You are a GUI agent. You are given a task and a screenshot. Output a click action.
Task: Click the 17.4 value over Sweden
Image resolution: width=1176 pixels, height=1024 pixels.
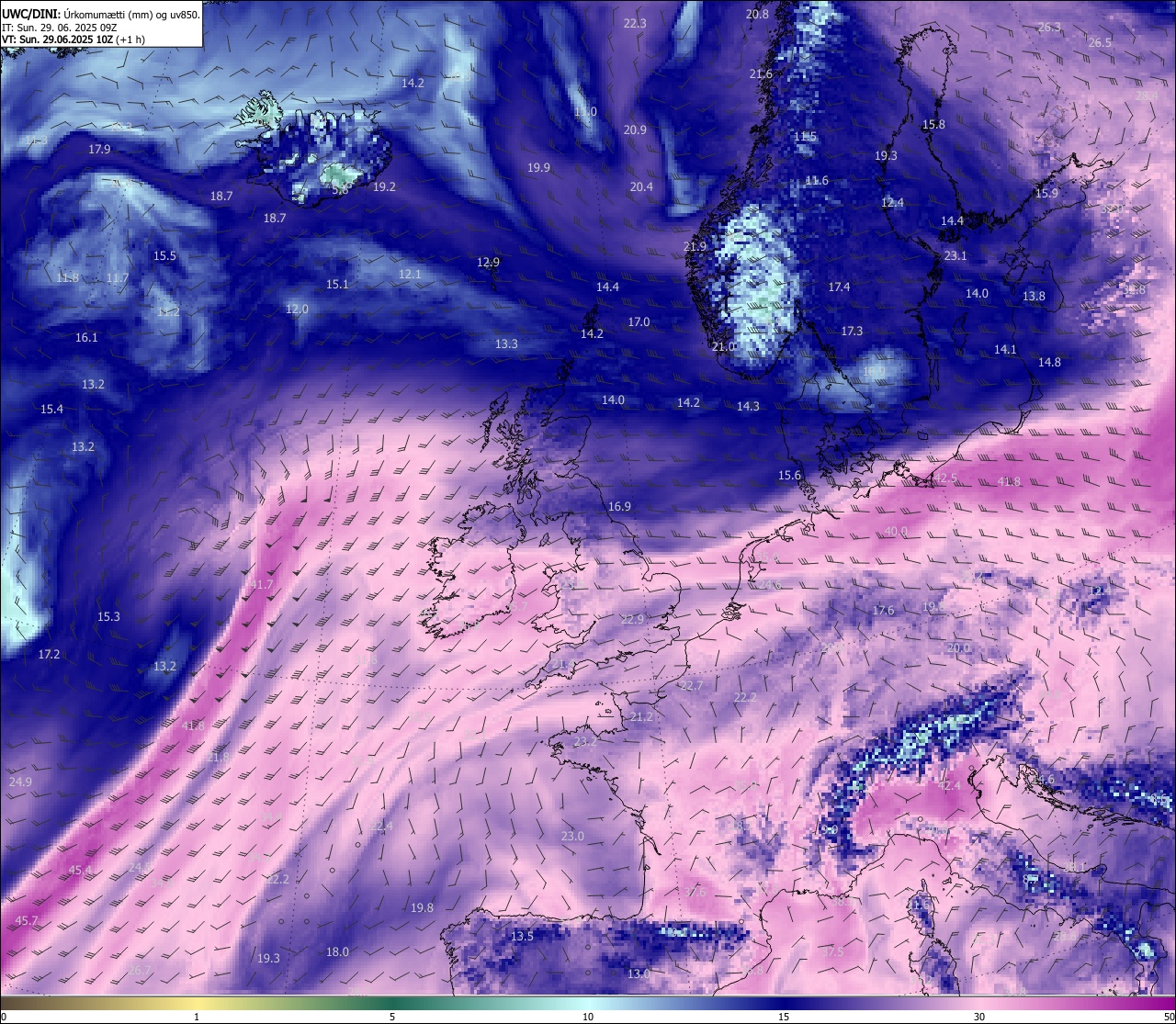pos(839,287)
